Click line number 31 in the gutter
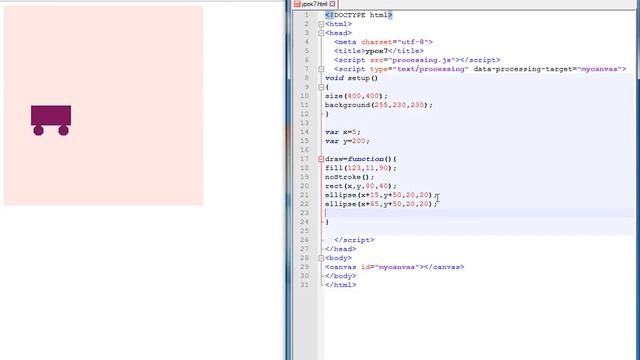640x360 pixels. point(304,285)
